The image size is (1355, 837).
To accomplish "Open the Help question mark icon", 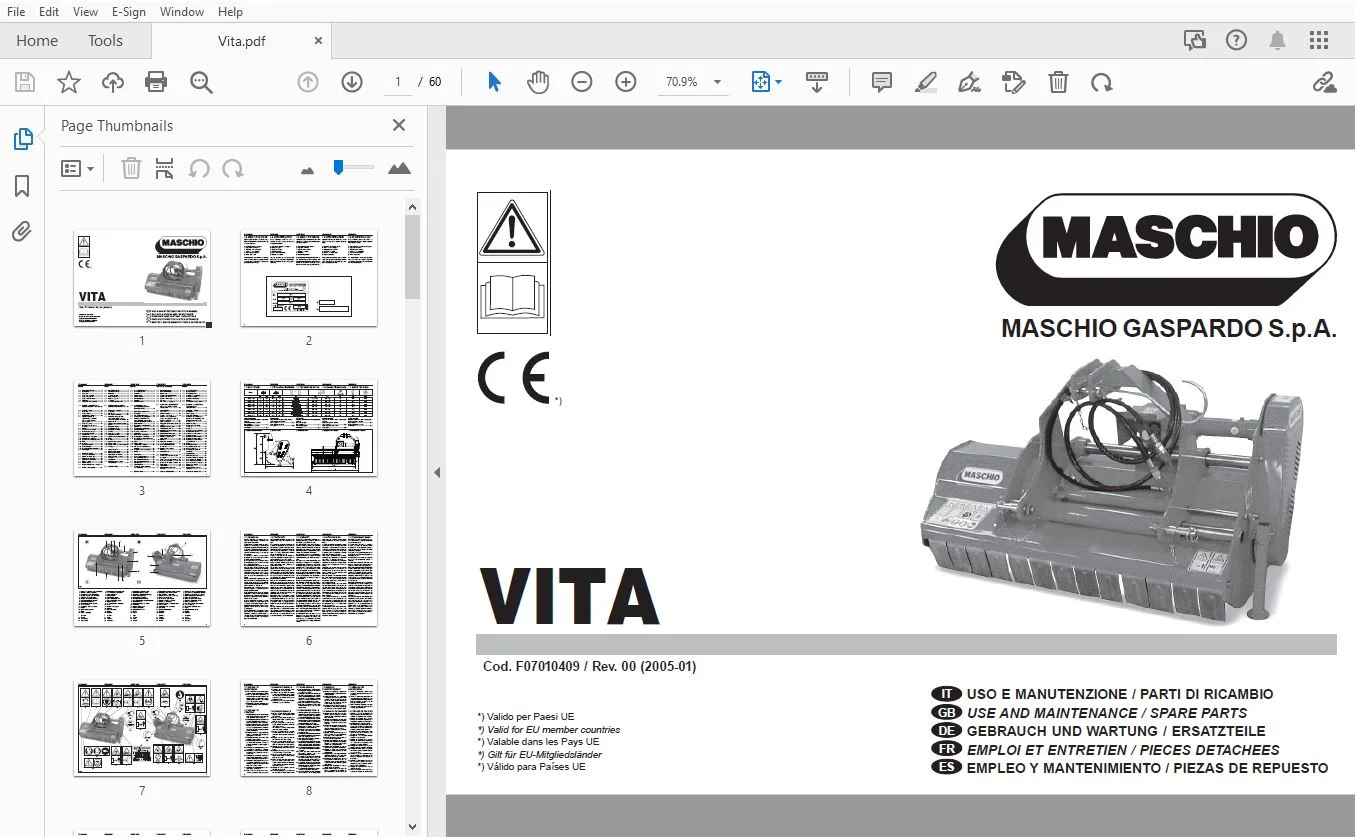I will 1237,40.
